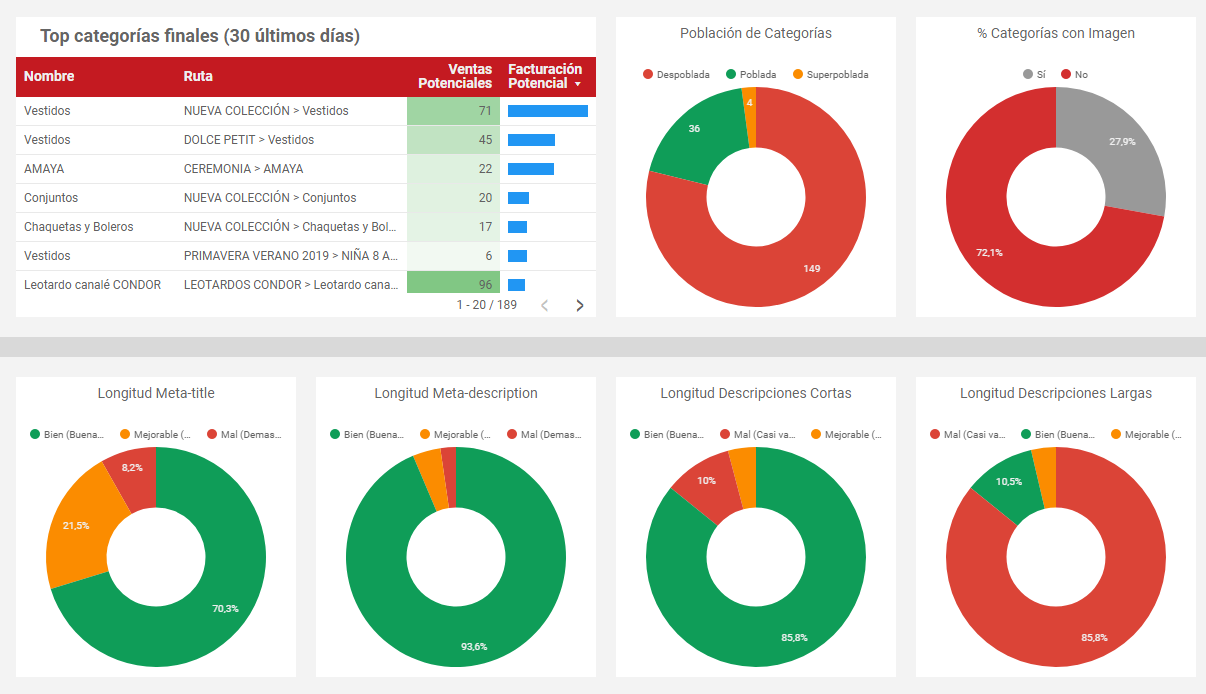Toggle the Mal legend in Longitud Meta-description

click(545, 434)
